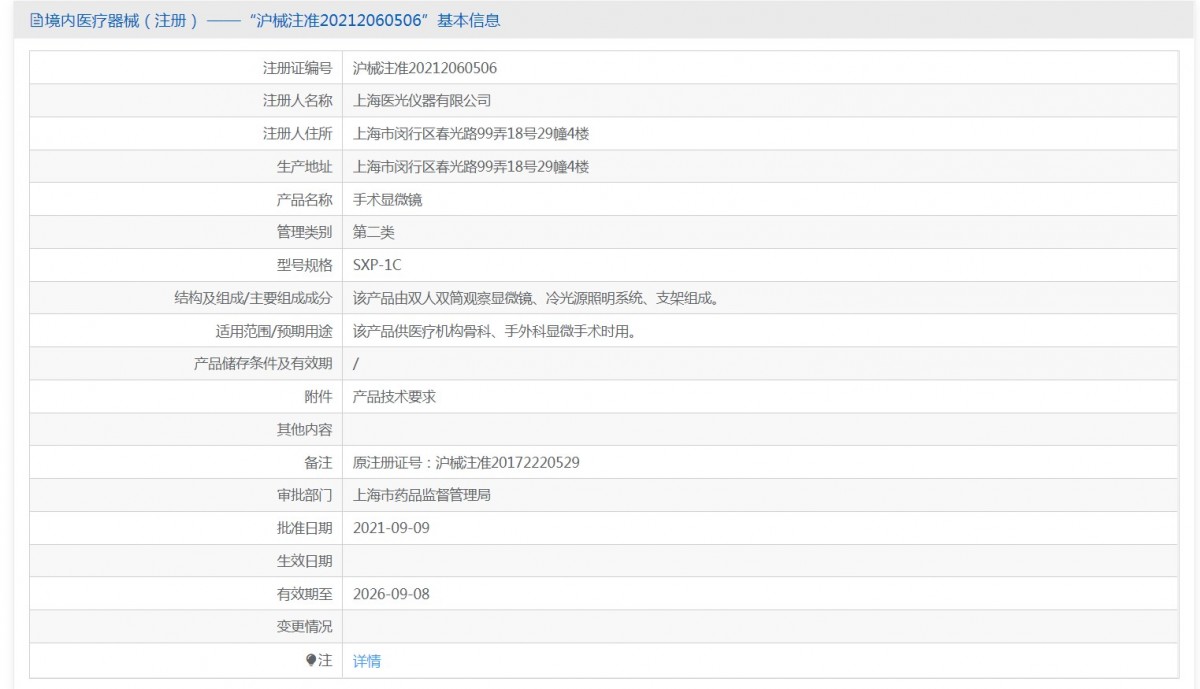Open the 详情 link in the 注 row
1200x689 pixels.
click(x=367, y=661)
